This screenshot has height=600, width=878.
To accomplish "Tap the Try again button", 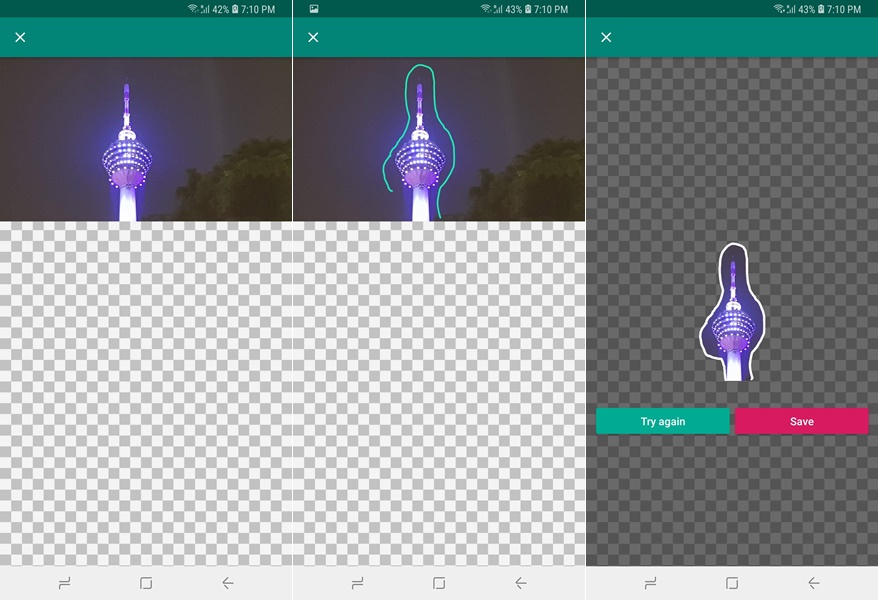I will (x=662, y=421).
